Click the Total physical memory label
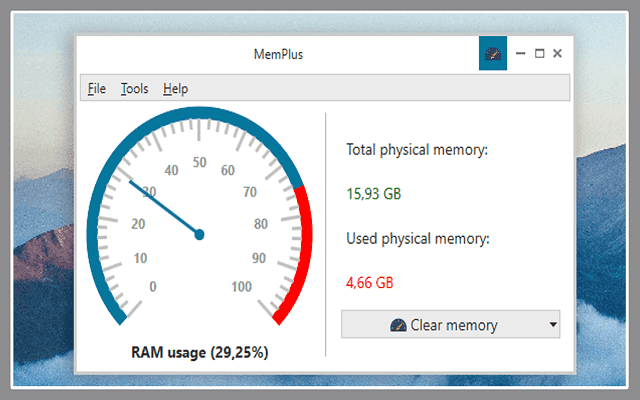The image size is (640, 400). point(416,150)
